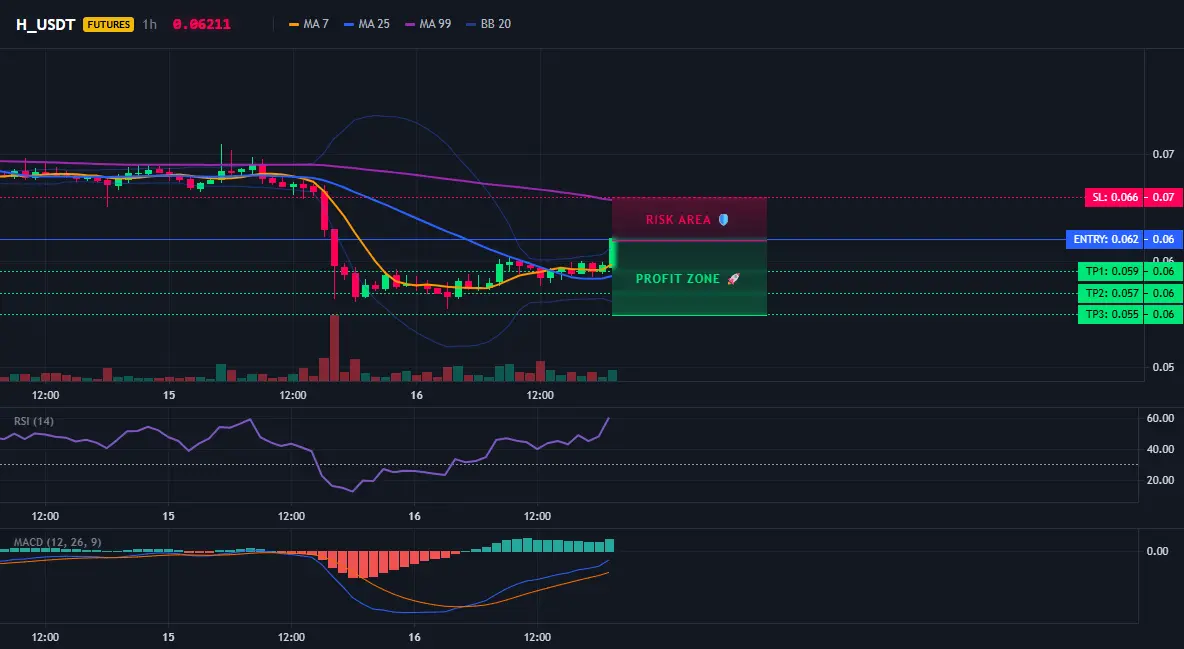Select the TP3: 0.055 target tag
The image size is (1184, 649).
1111,314
